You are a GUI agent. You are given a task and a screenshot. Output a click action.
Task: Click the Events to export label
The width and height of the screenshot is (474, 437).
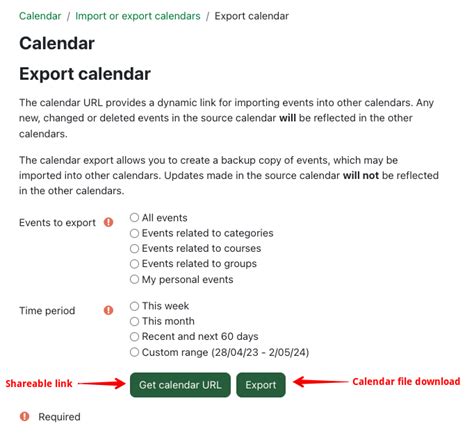click(x=57, y=222)
